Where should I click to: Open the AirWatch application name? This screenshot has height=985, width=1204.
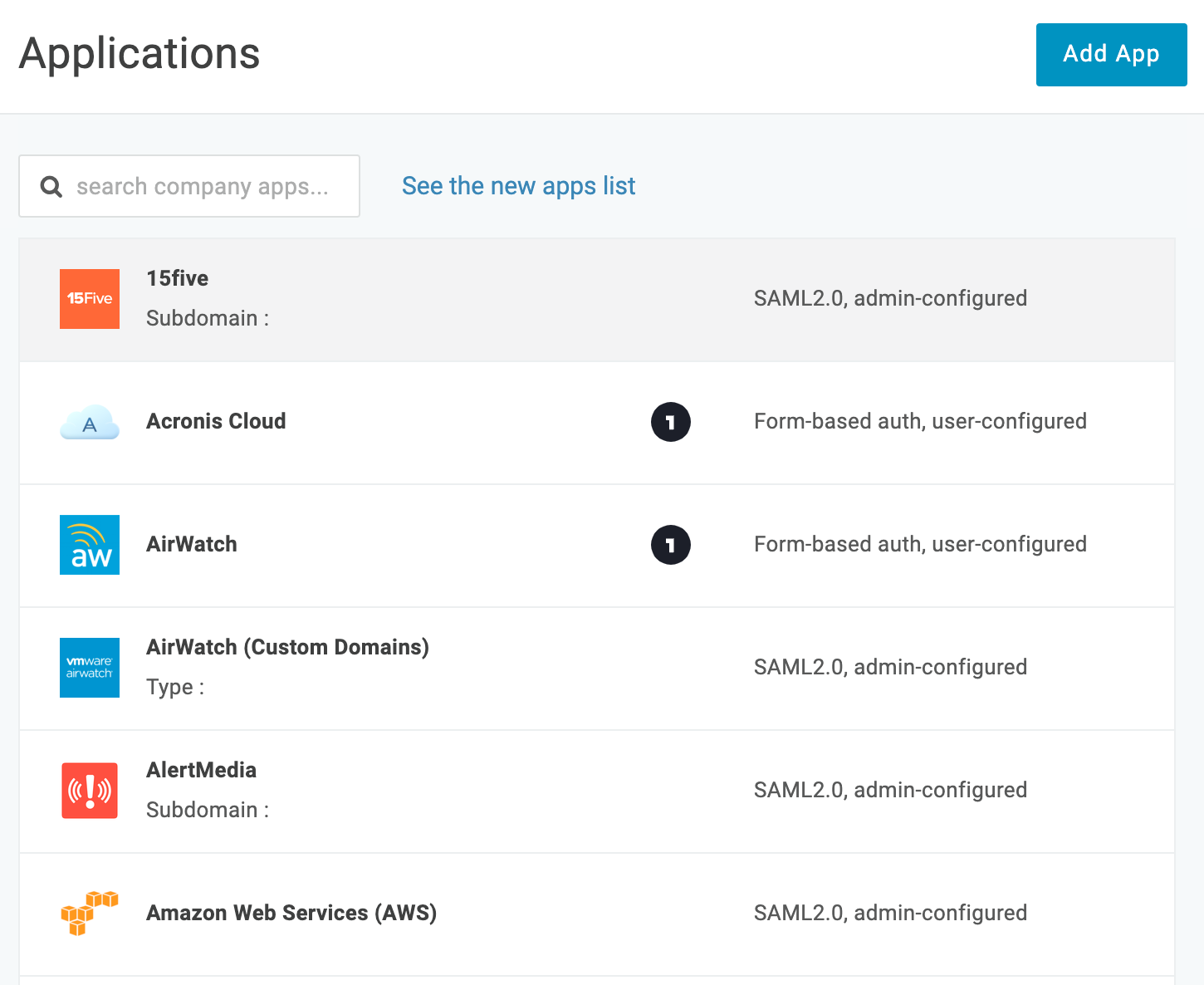coord(192,544)
